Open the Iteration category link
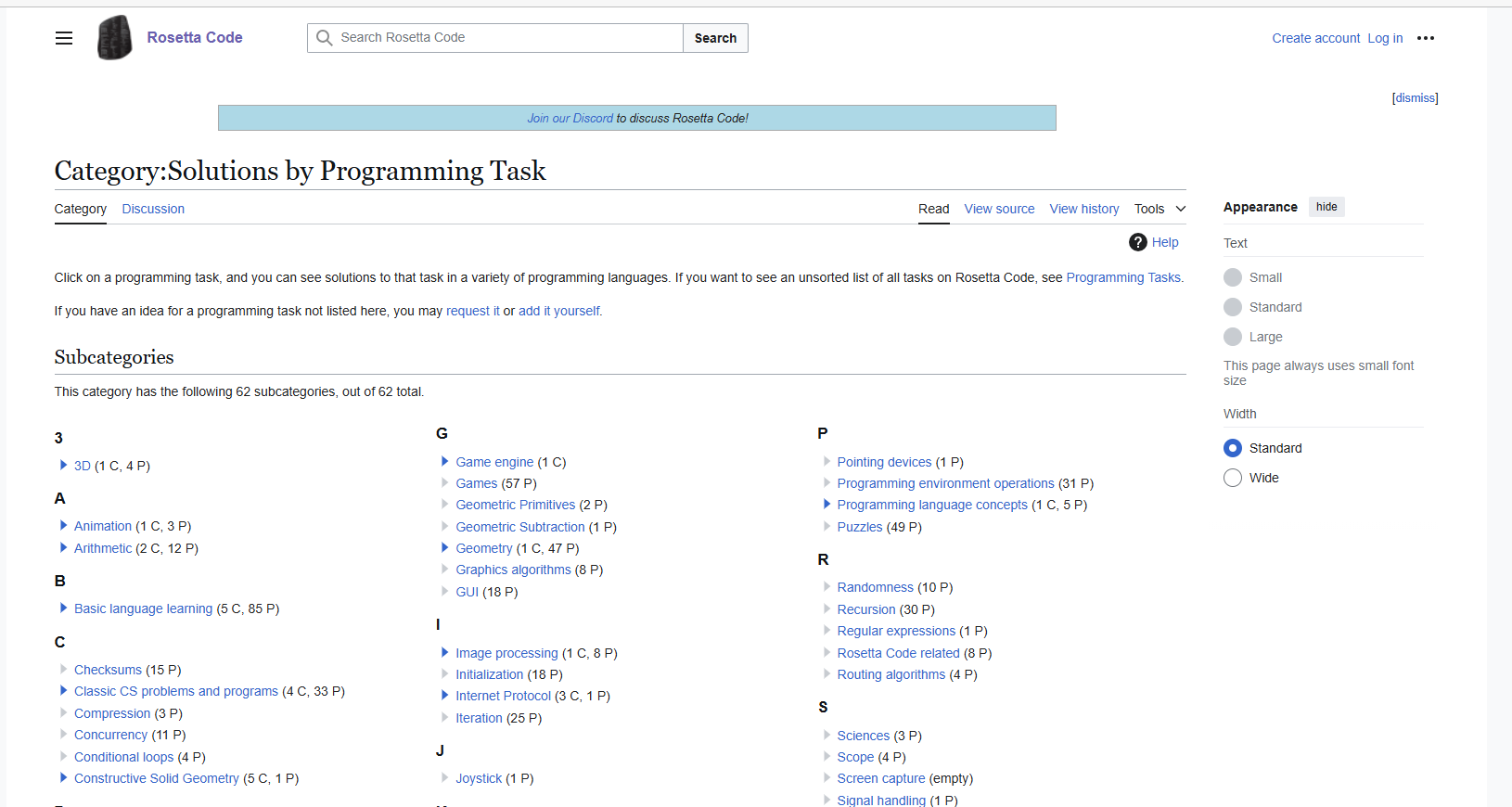The height and width of the screenshot is (807, 1512). click(x=479, y=718)
